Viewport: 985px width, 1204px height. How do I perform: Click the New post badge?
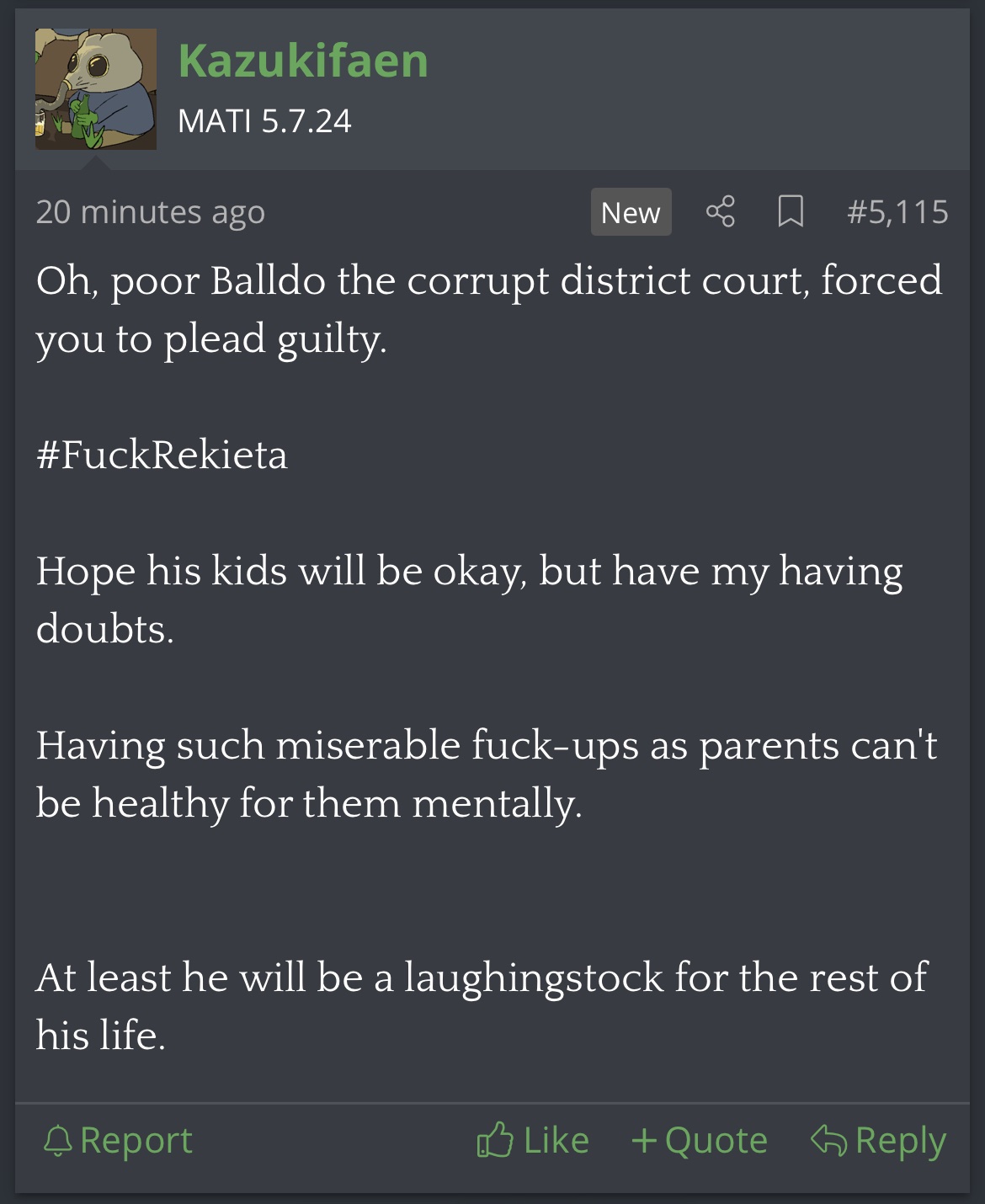[x=631, y=212]
